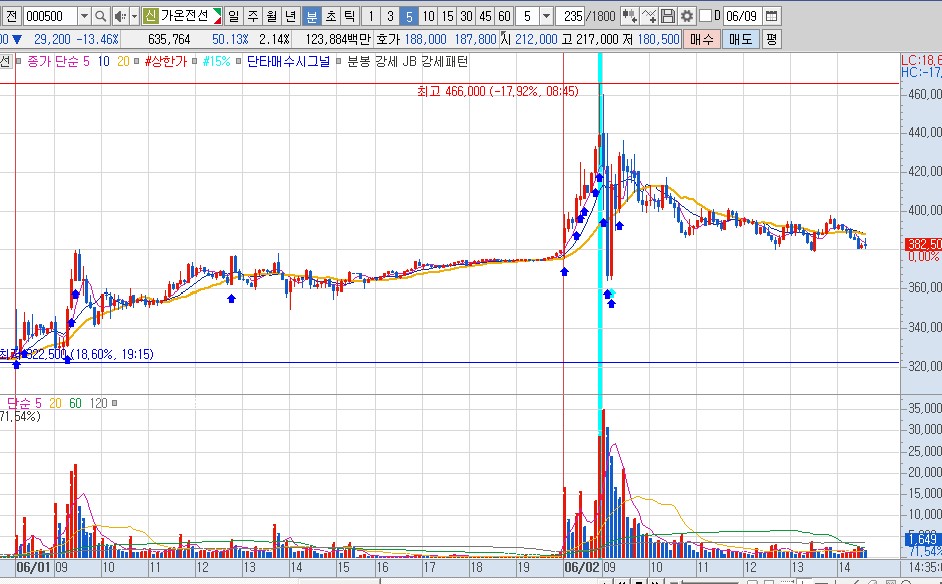Viewport: 942px width, 584px height.
Task: Click the 저 180,500 low price
Action: pyautogui.click(x=651, y=40)
